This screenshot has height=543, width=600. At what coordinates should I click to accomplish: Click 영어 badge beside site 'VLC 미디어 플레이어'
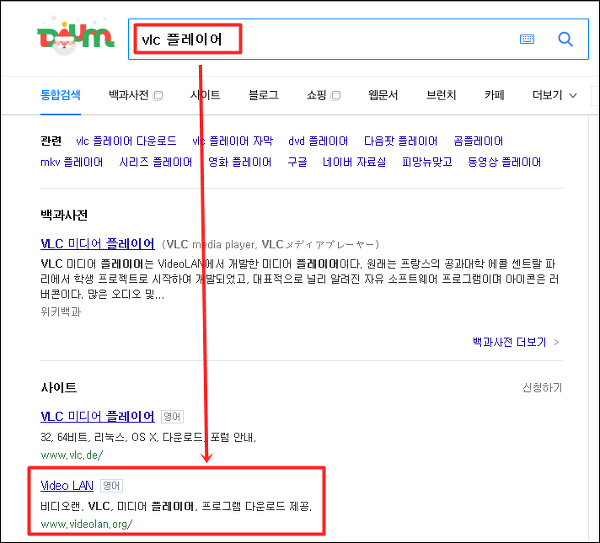point(172,416)
